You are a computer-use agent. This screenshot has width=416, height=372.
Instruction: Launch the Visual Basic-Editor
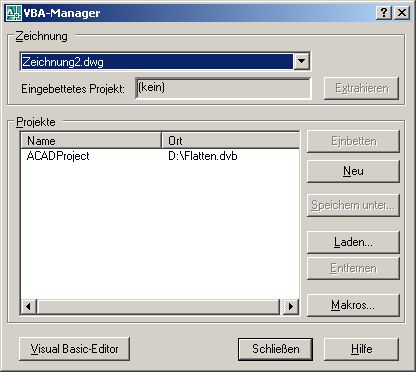[x=74, y=349]
